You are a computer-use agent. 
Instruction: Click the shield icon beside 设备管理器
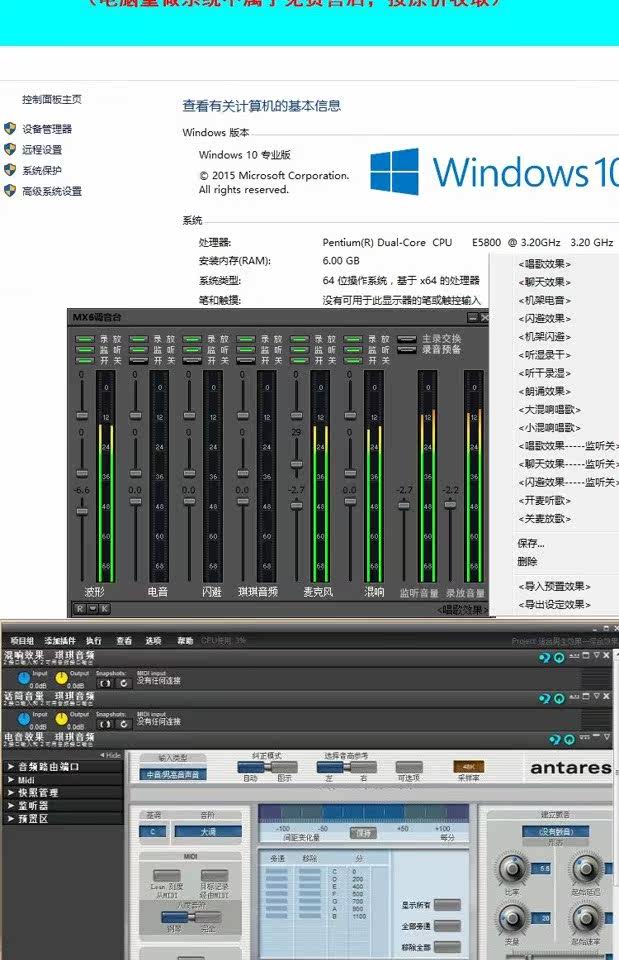point(10,129)
